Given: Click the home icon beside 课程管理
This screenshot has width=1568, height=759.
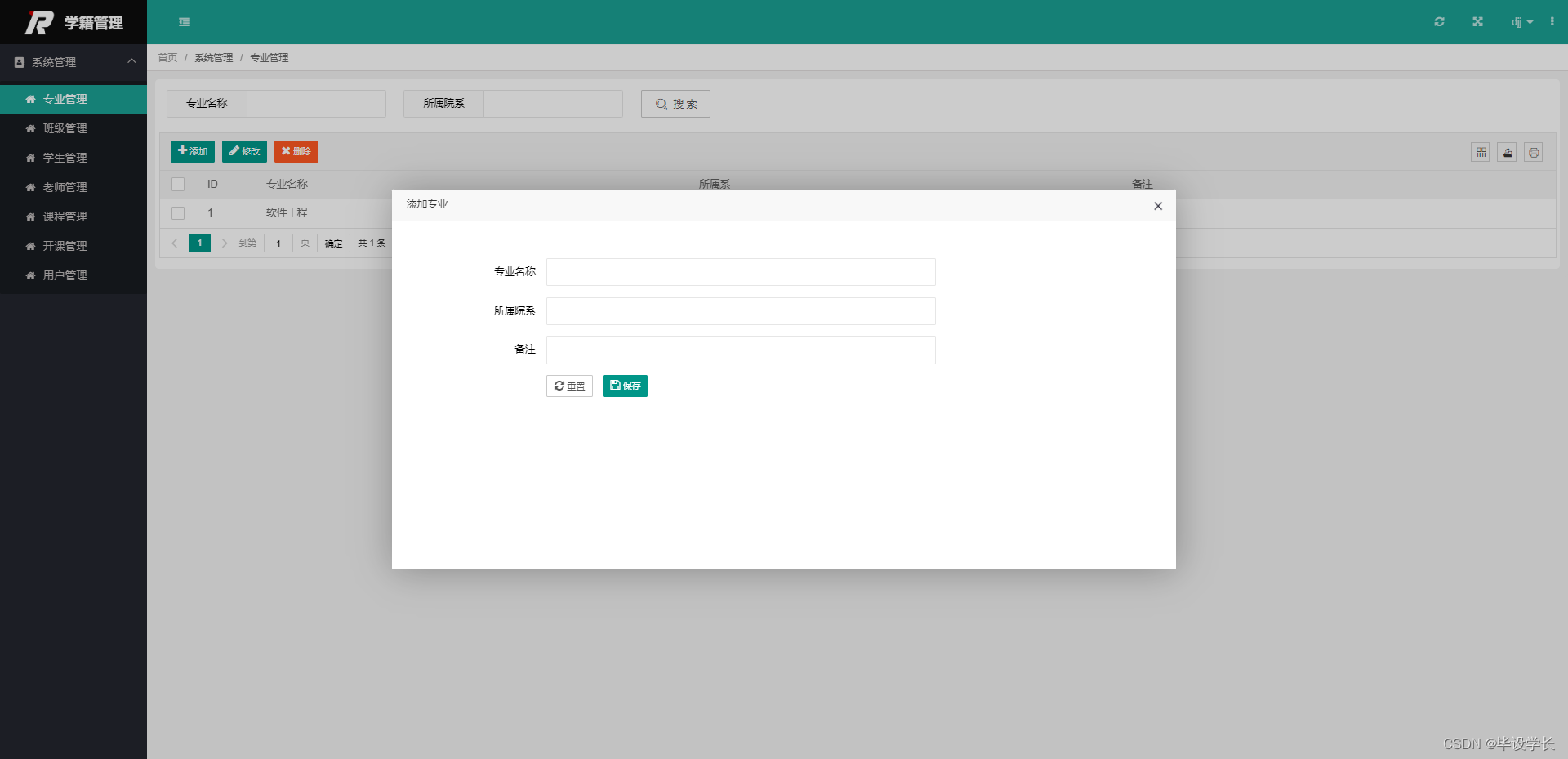Looking at the screenshot, I should point(30,217).
